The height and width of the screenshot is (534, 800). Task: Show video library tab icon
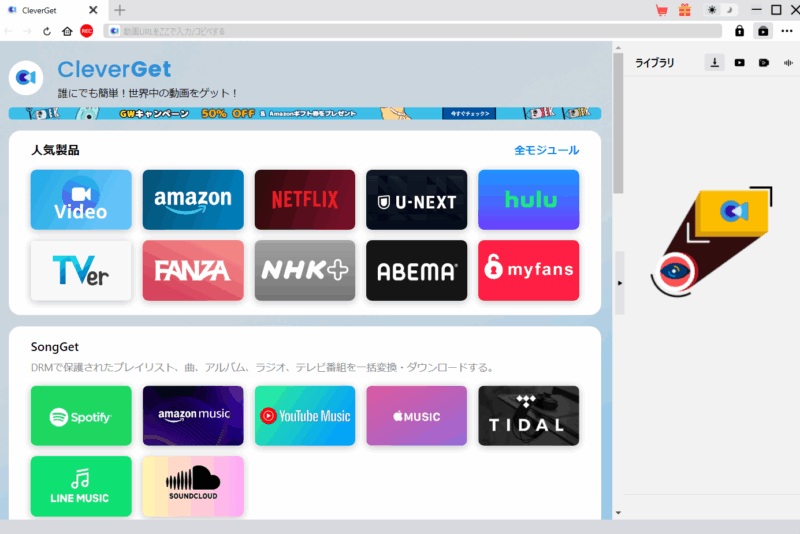click(739, 63)
